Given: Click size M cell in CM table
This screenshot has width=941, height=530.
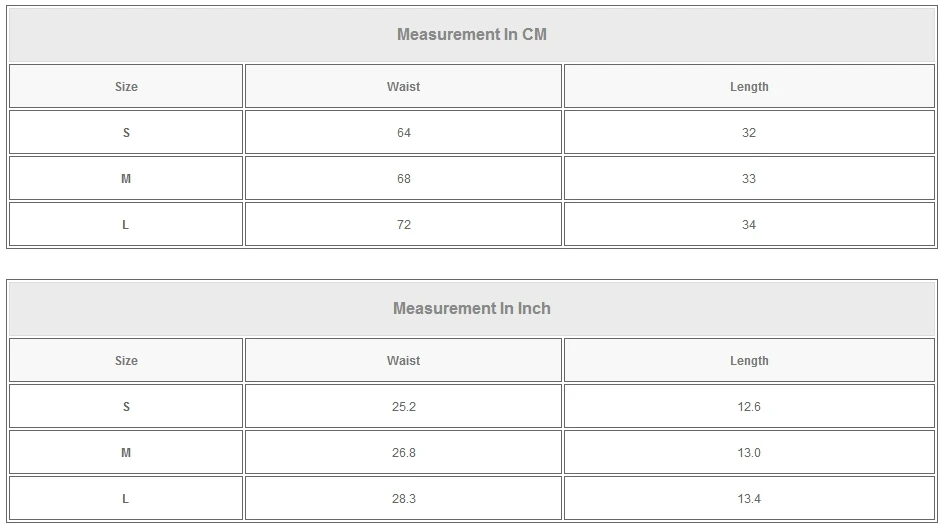Looking at the screenshot, I should tap(126, 179).
